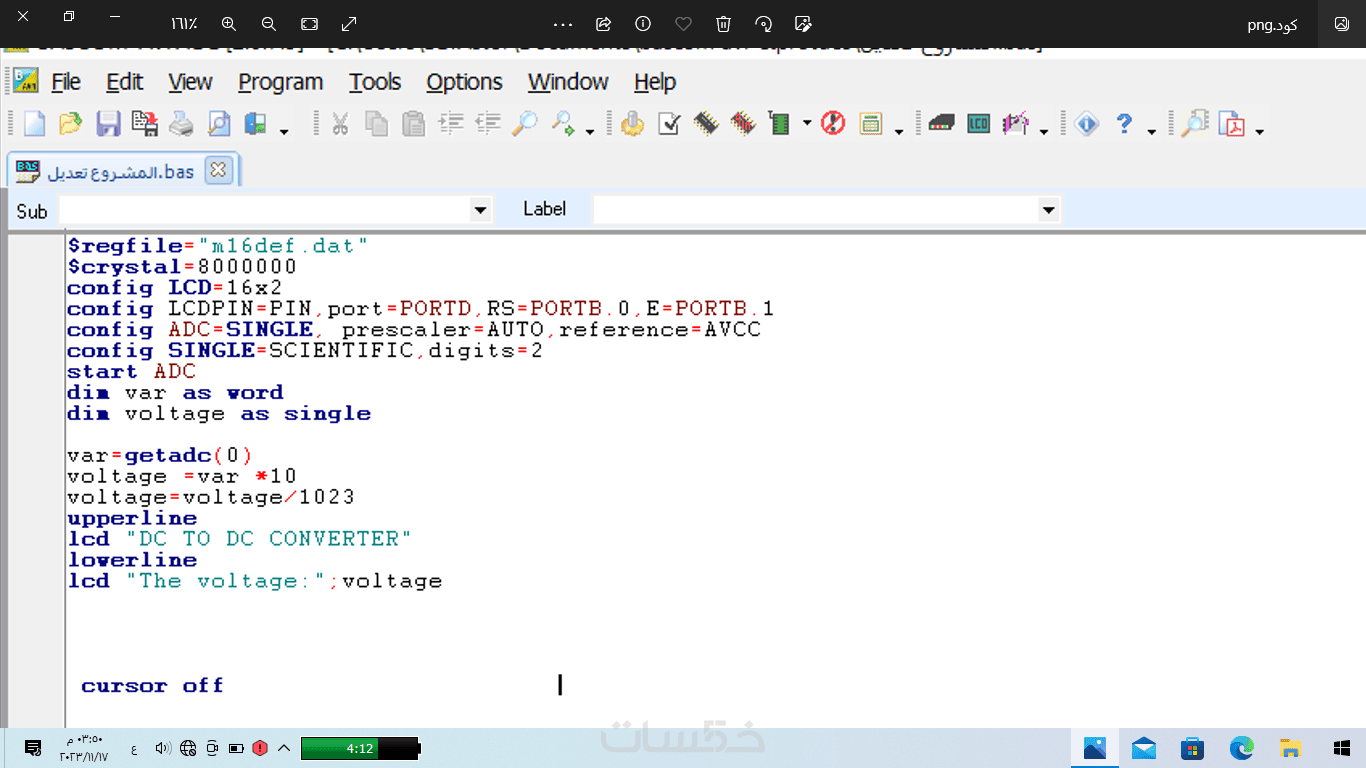Open dropdown arrow next to Find Next icon

click(x=590, y=131)
